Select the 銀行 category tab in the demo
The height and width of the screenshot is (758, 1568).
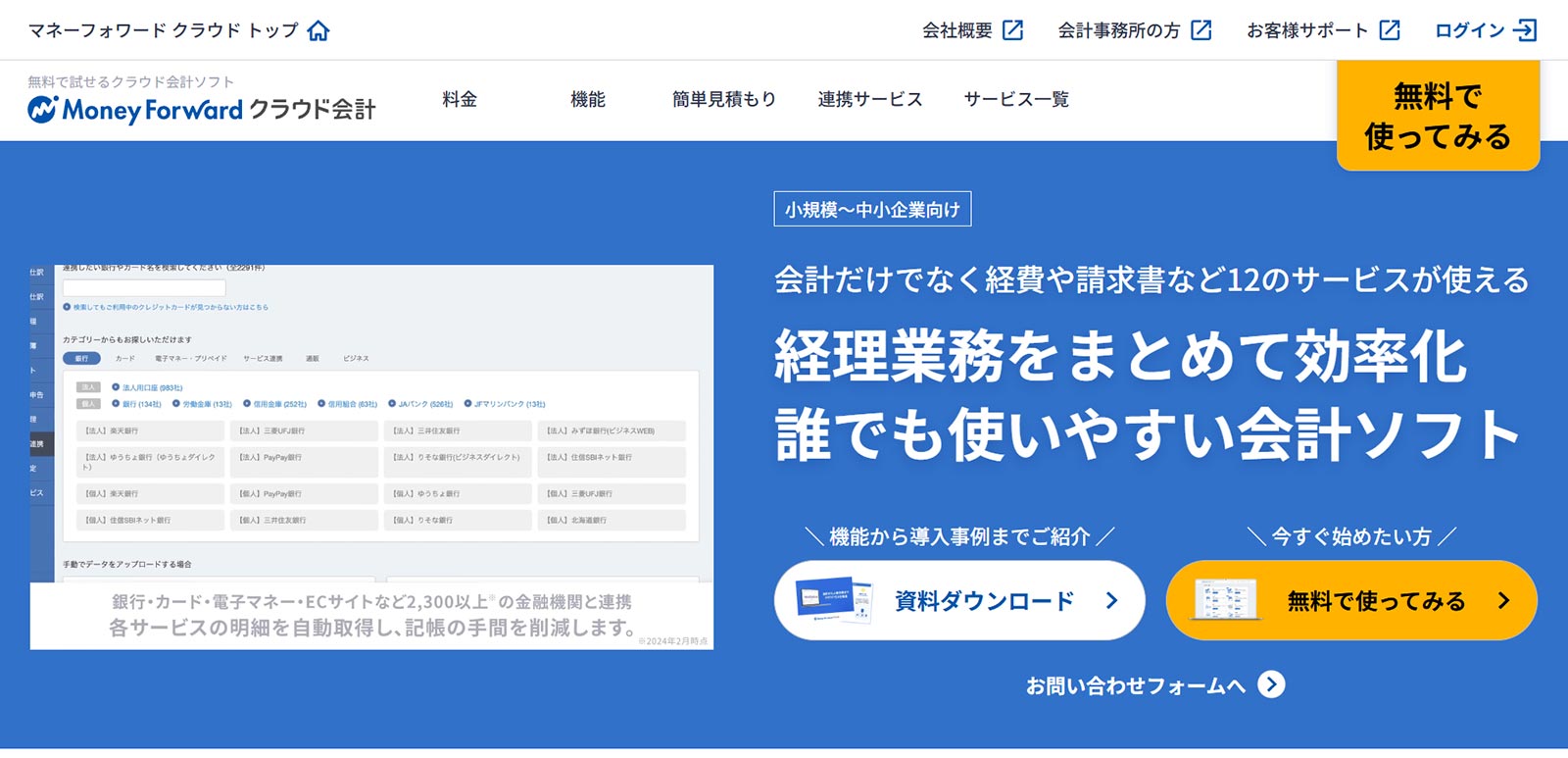point(81,359)
